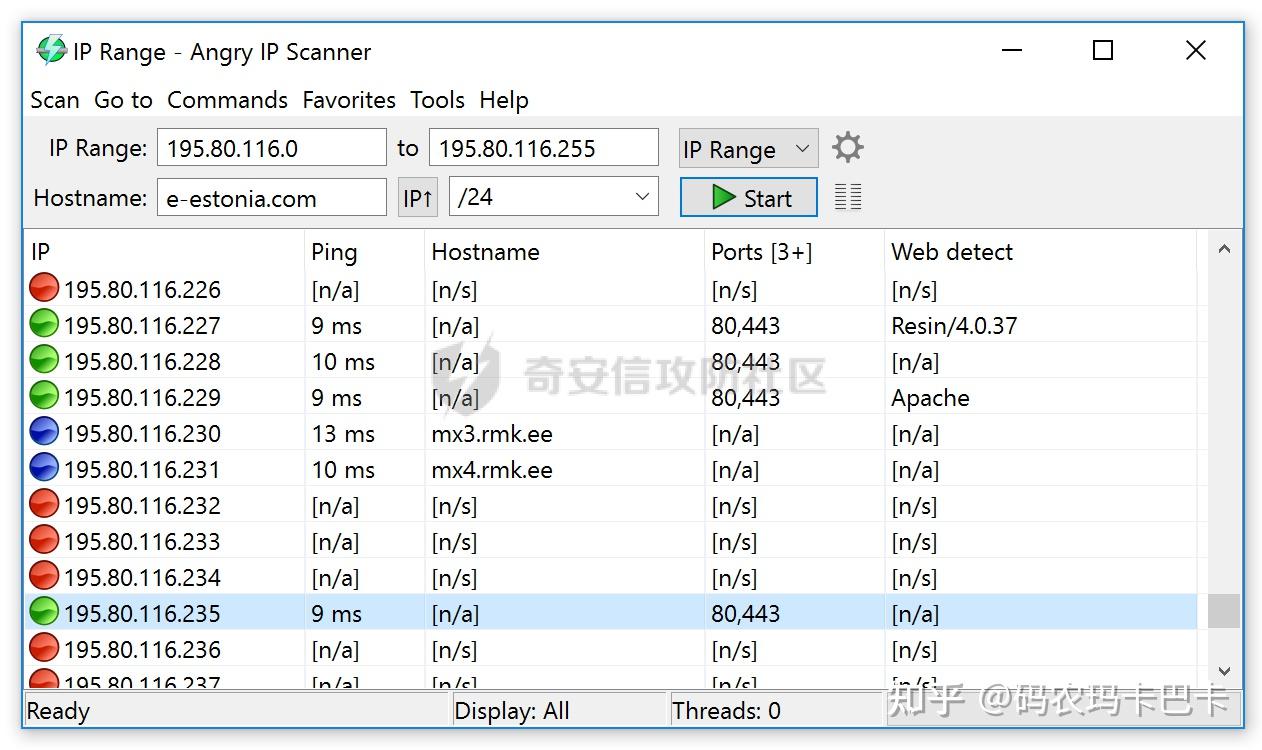The width and height of the screenshot is (1262, 750).
Task: Open the Favorites menu
Action: coord(349,100)
